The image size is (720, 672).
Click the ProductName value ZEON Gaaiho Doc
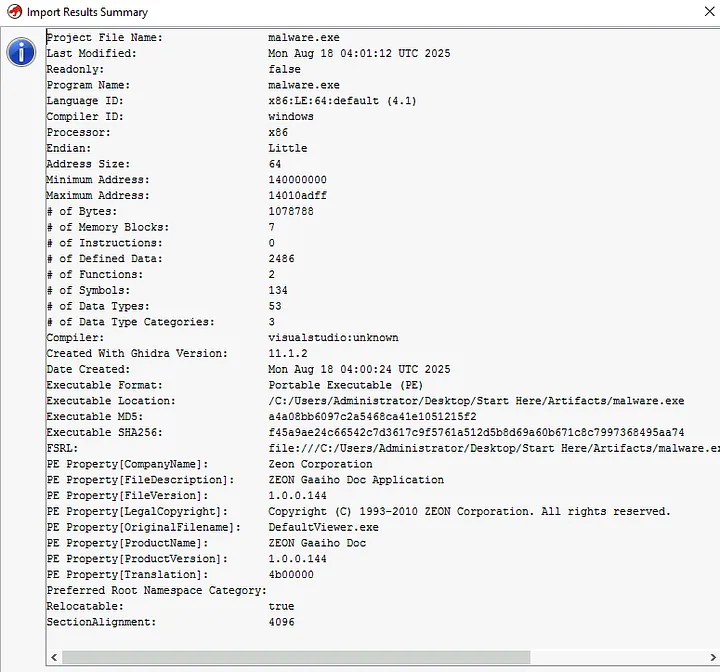(x=317, y=543)
